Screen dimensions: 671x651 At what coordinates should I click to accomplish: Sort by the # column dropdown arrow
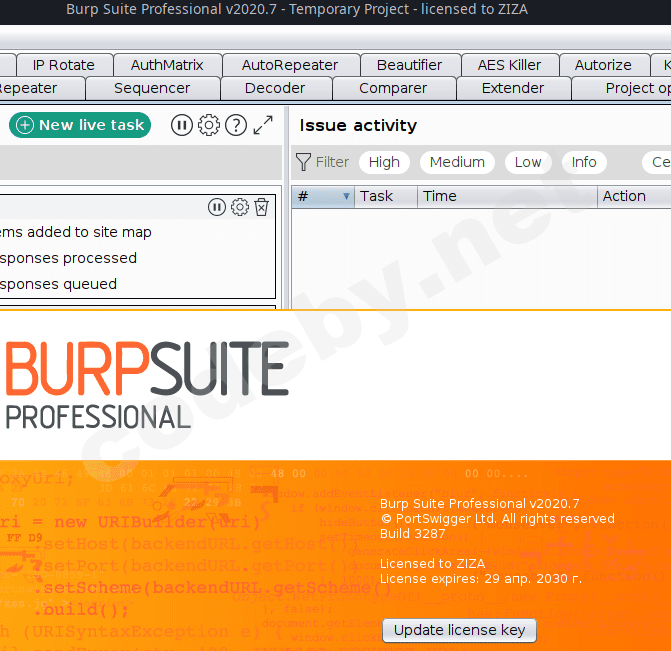[x=346, y=196]
